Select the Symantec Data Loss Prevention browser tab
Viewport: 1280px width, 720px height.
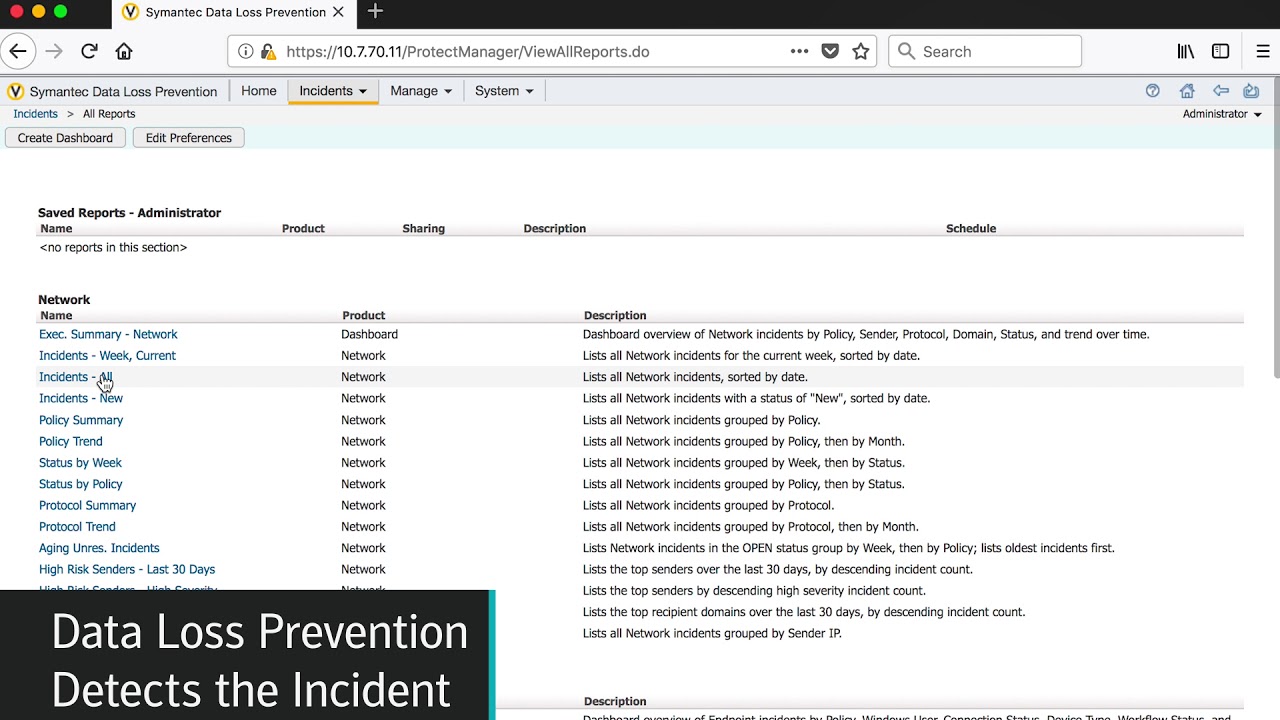coord(233,12)
